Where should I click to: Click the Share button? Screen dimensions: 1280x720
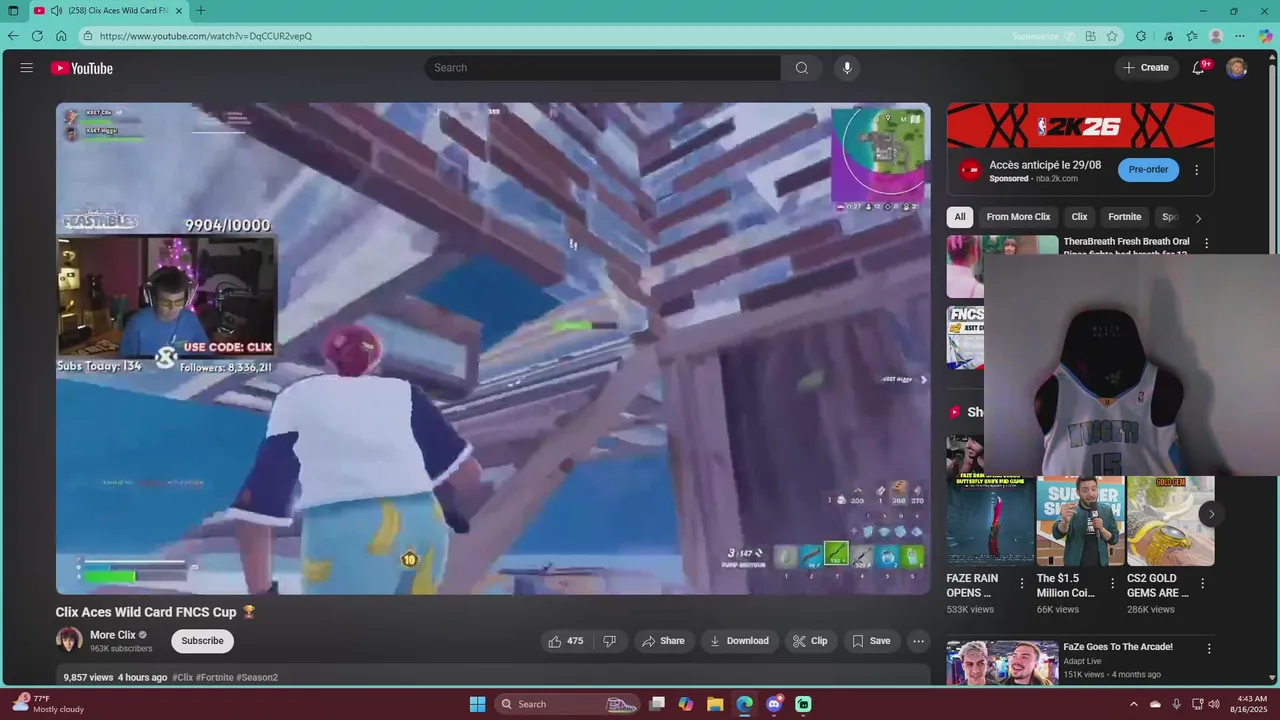coord(663,641)
